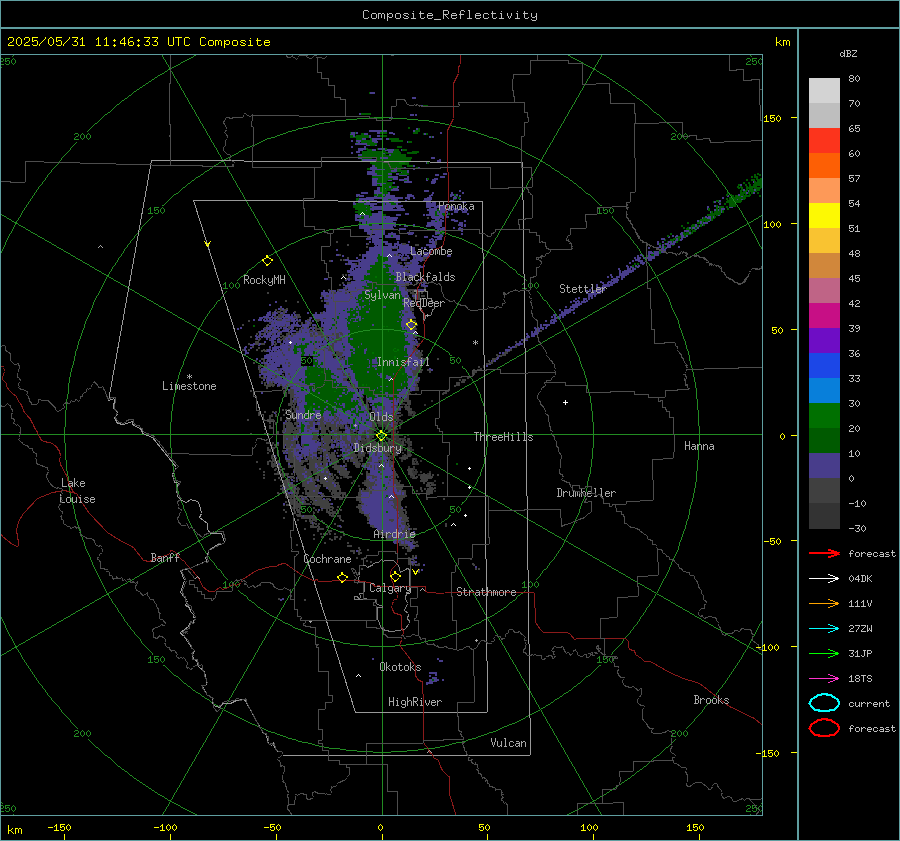This screenshot has height=841, width=900.
Task: Click the Brooks city label
Action: [711, 700]
